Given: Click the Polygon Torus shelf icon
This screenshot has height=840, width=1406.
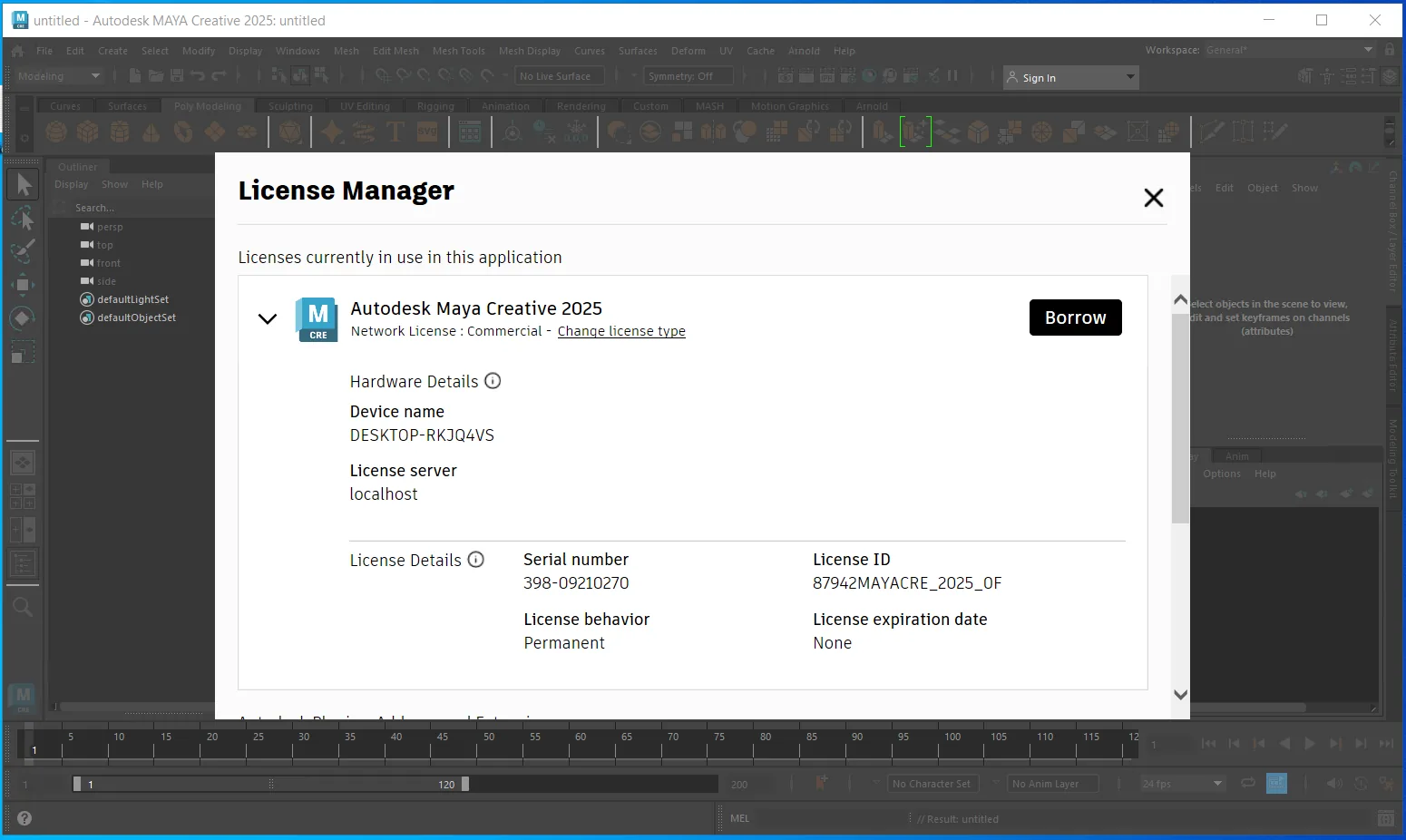Looking at the screenshot, I should (183, 132).
